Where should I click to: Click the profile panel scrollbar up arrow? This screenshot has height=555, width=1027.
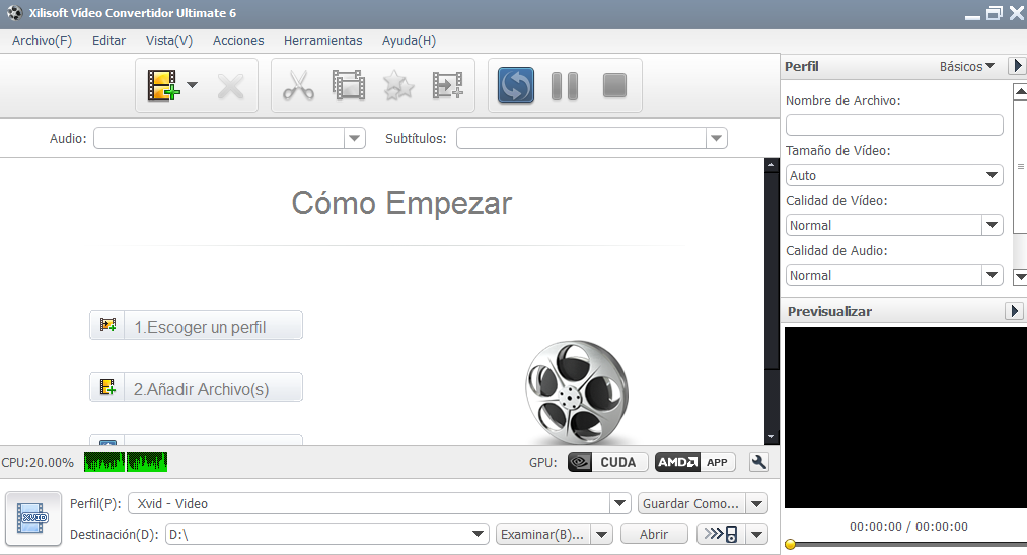[1020, 92]
